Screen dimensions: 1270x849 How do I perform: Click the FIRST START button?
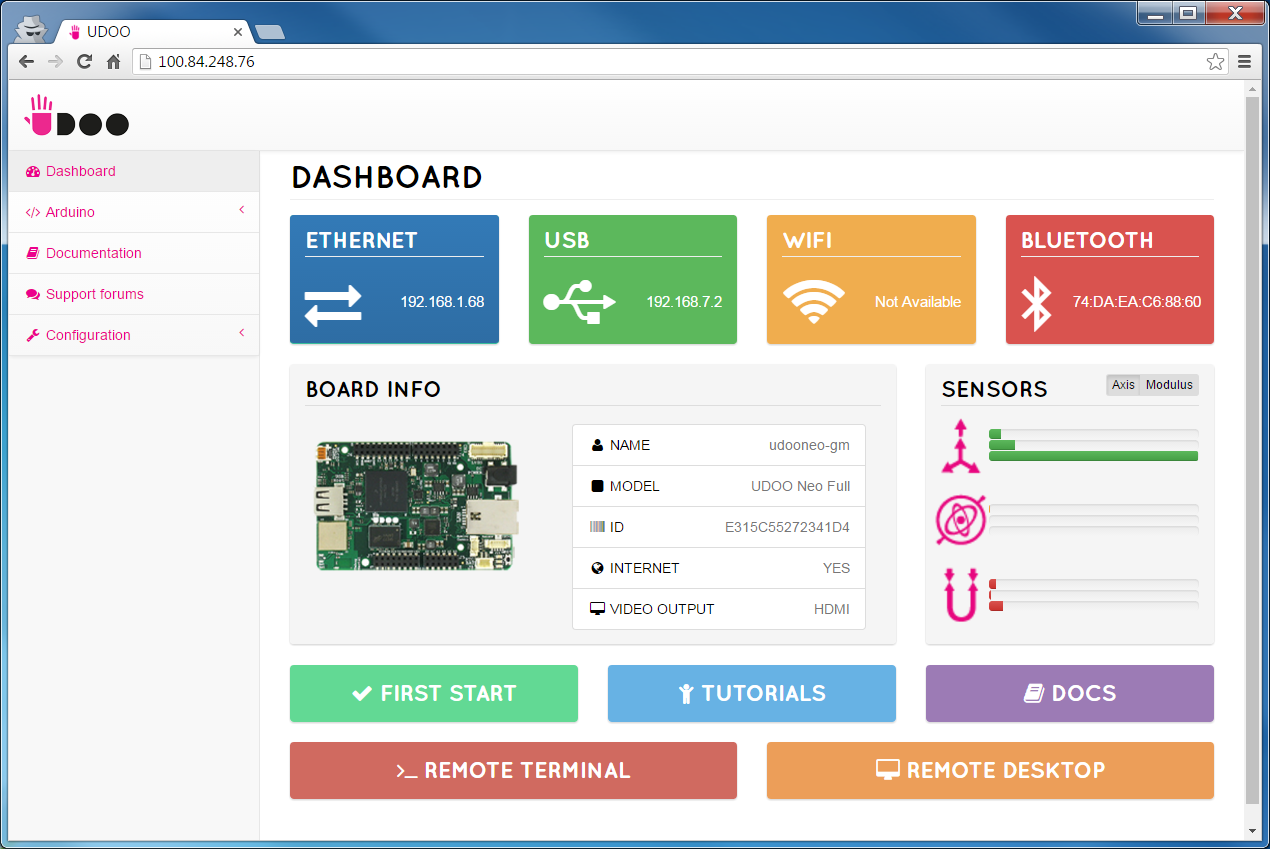click(434, 693)
